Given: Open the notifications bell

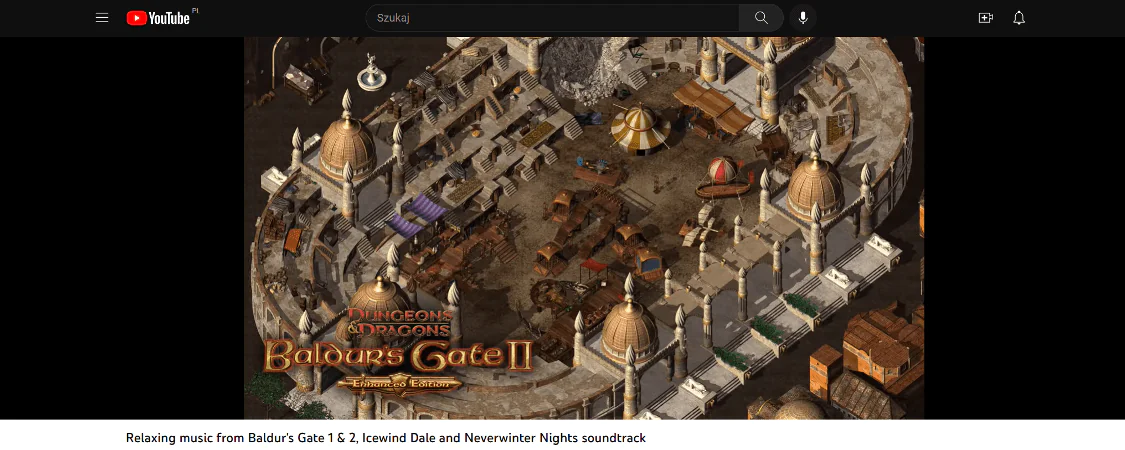Looking at the screenshot, I should 1019,18.
